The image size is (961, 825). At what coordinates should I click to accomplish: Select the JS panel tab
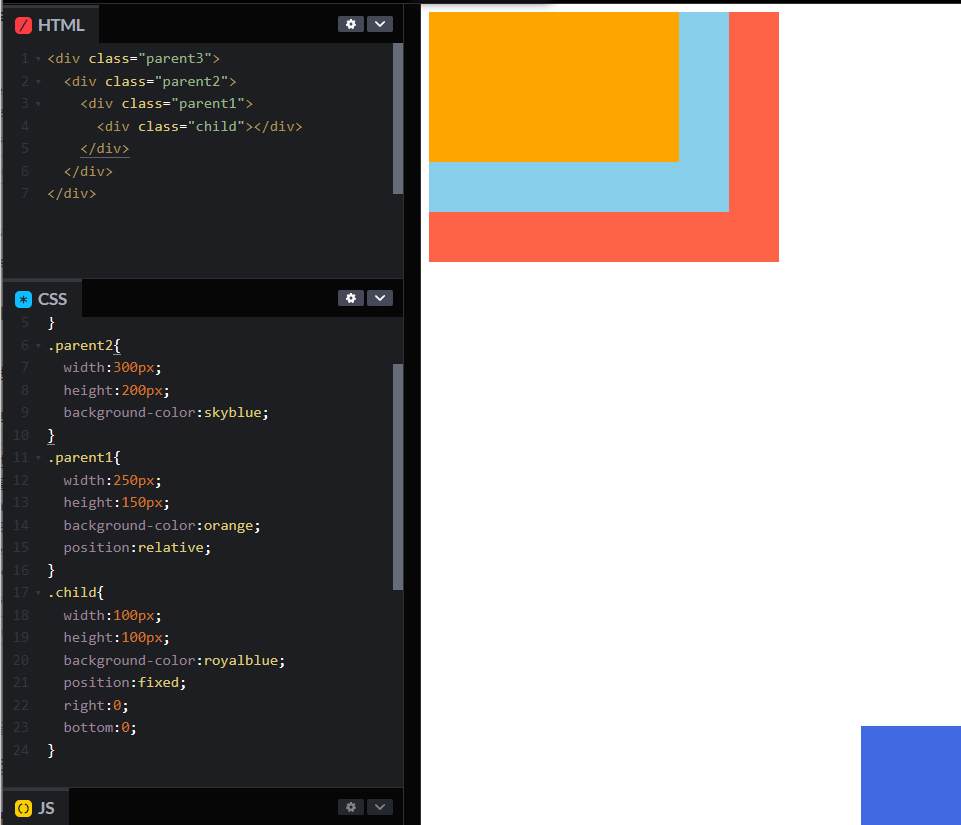pos(36,808)
